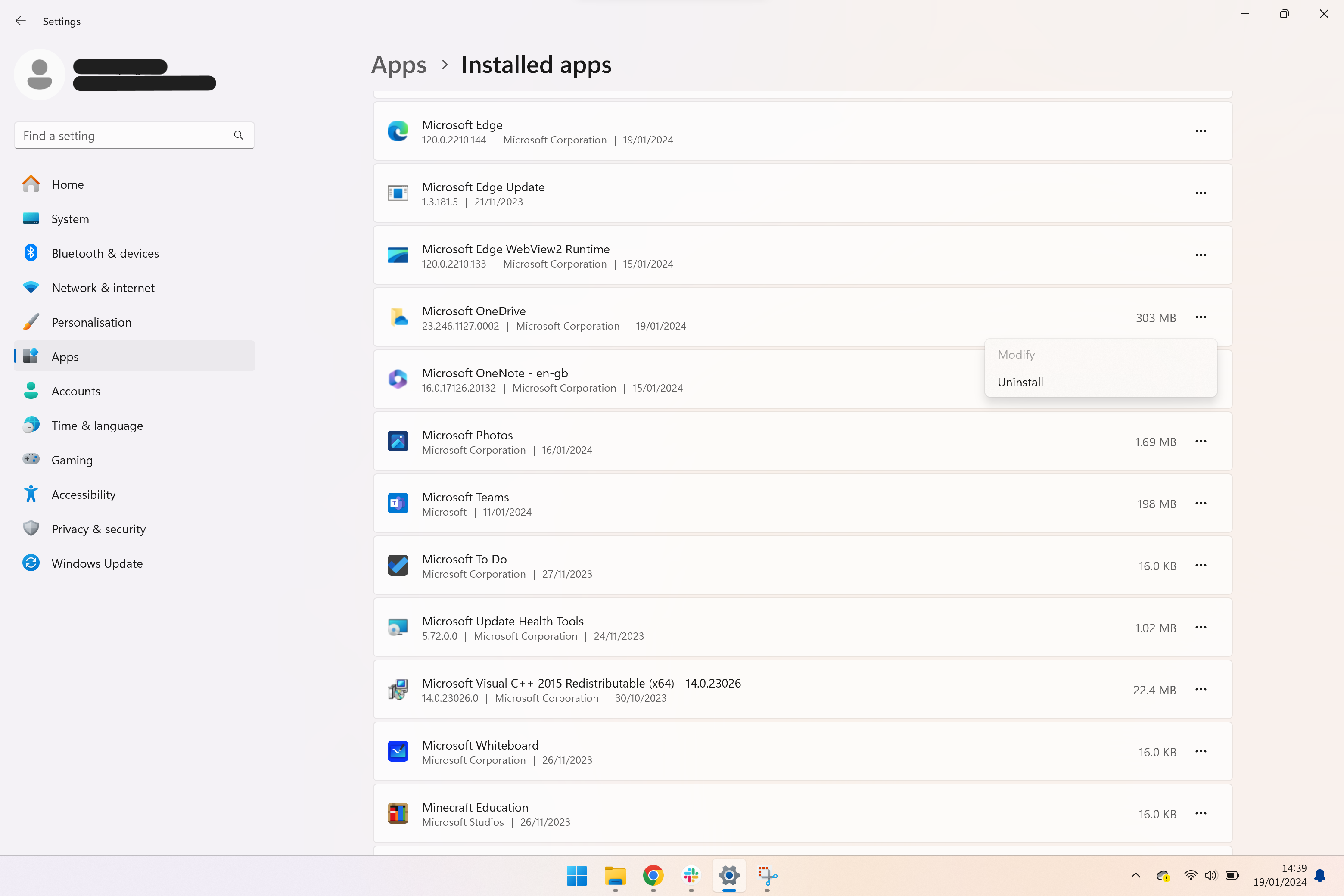The height and width of the screenshot is (896, 1344).
Task: Open File Explorer from the taskbar
Action: click(615, 875)
